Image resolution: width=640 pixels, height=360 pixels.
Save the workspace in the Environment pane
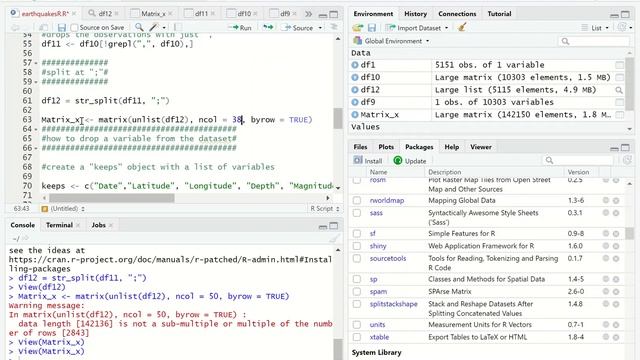(371, 28)
